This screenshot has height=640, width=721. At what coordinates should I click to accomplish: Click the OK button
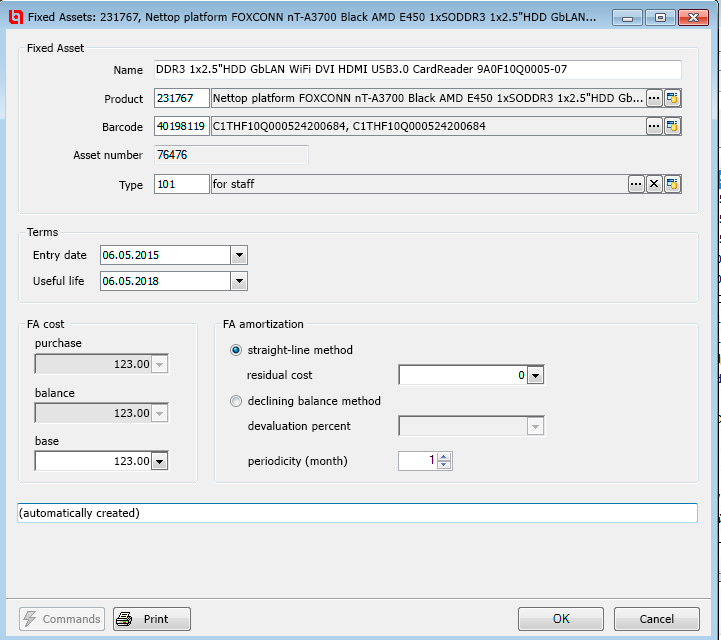click(x=561, y=619)
